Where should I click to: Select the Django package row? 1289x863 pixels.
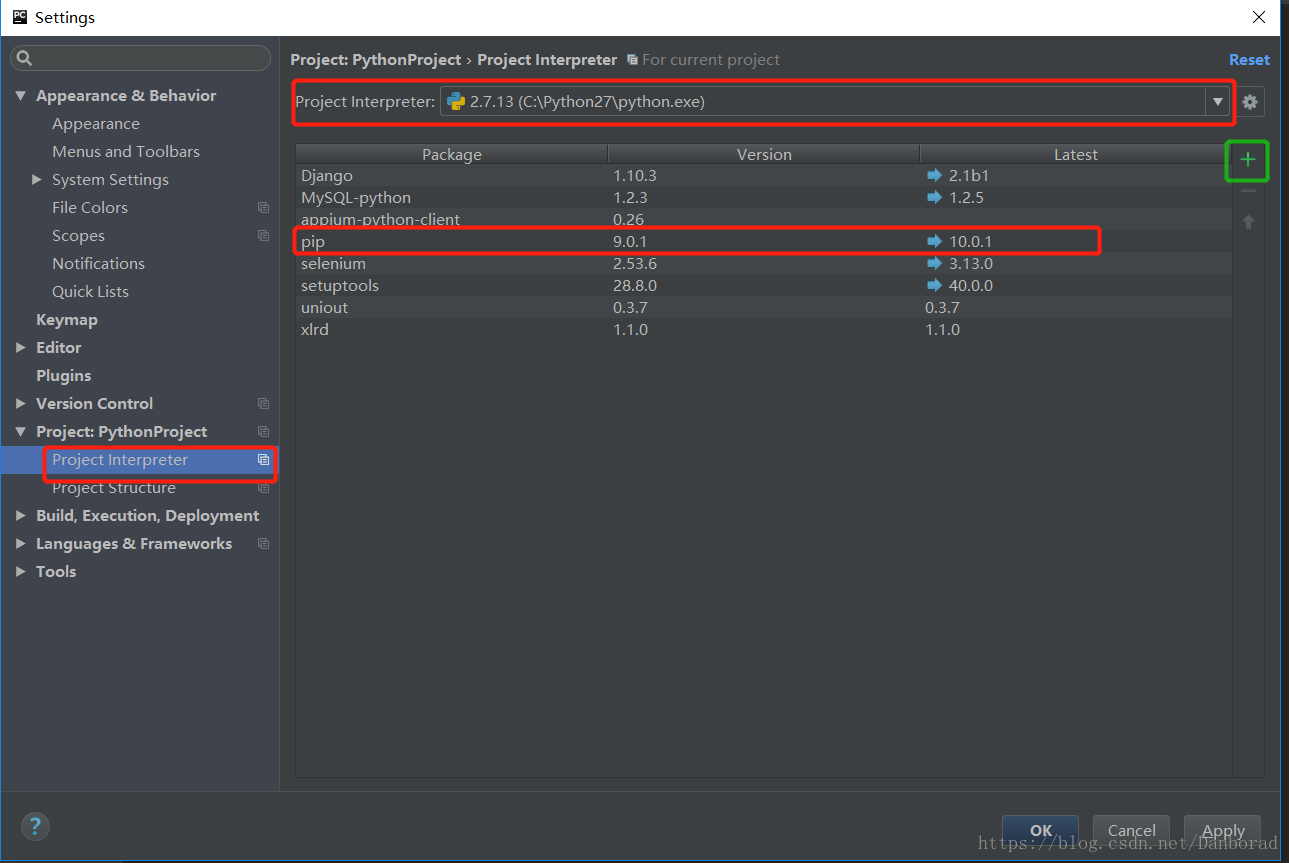point(764,175)
